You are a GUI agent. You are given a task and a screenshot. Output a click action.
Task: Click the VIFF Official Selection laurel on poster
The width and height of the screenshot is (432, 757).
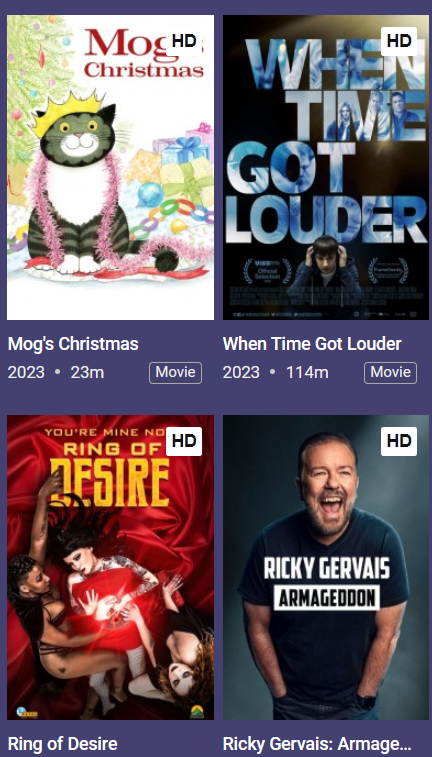[x=267, y=272]
